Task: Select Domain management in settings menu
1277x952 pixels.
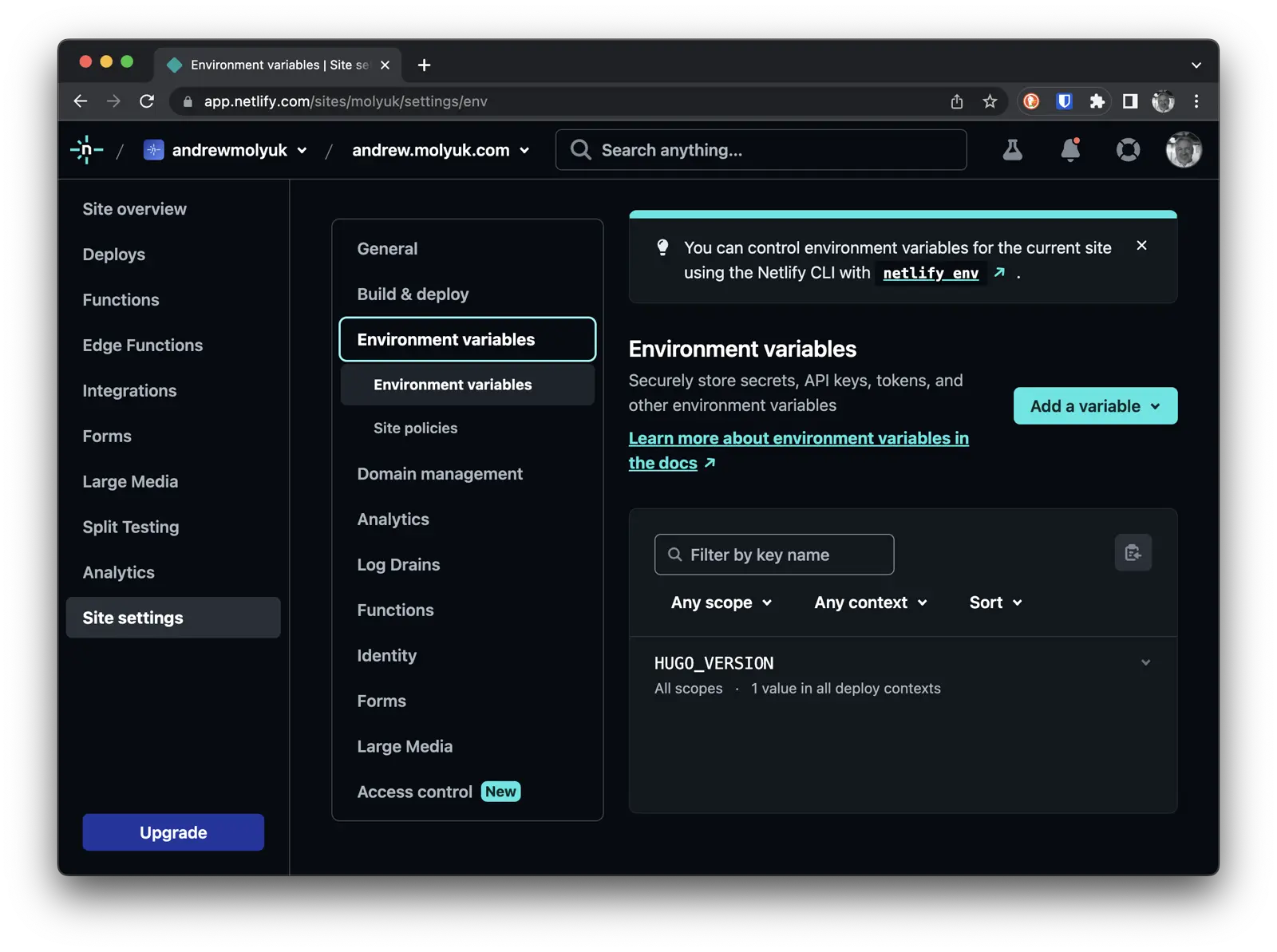Action: click(x=440, y=474)
